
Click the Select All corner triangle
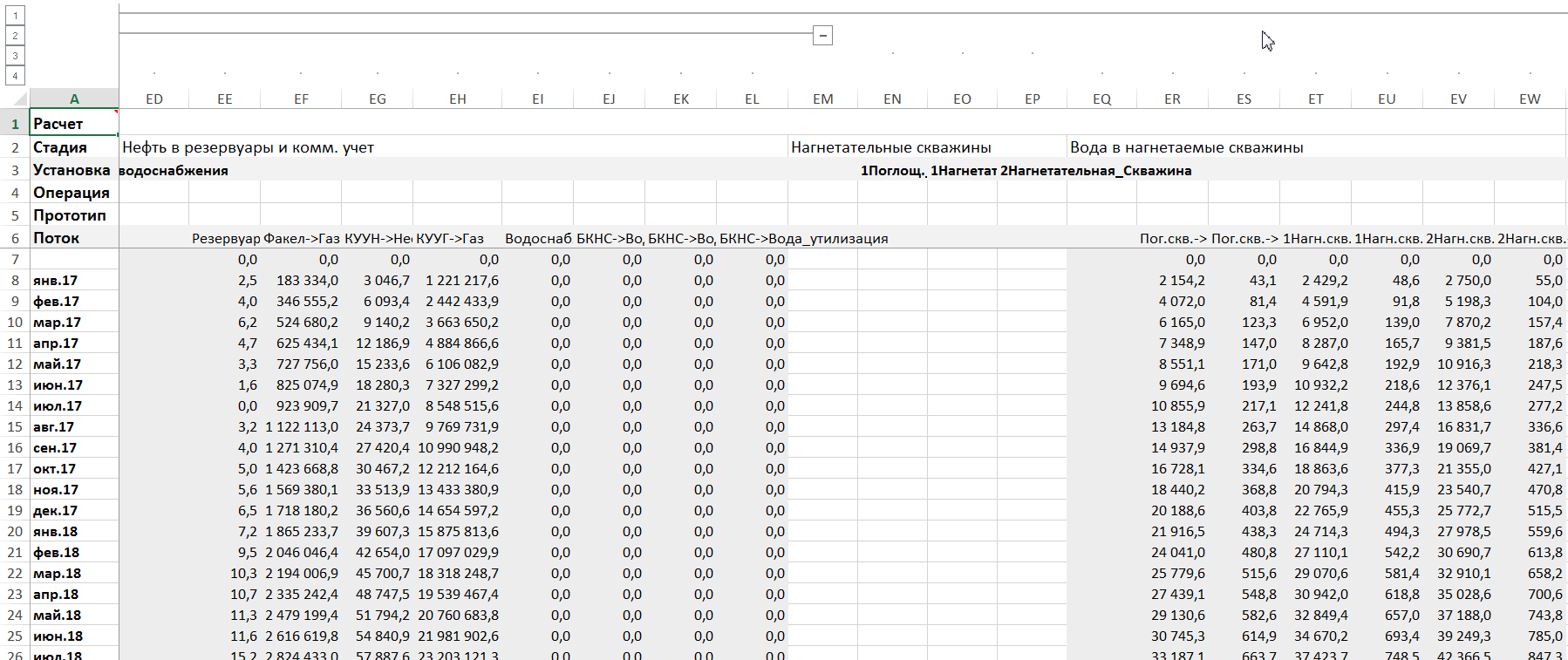(19, 99)
